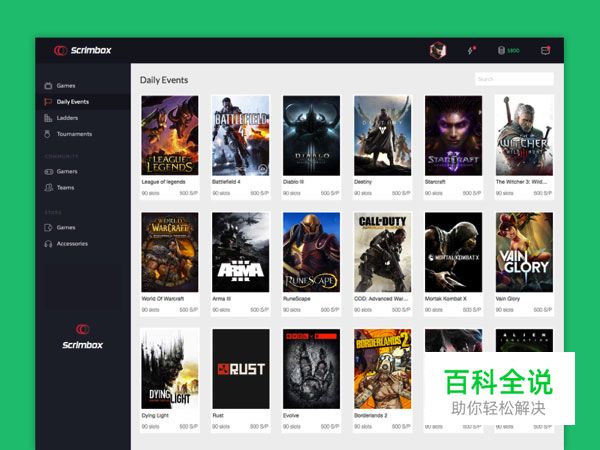Click the 'Starcraft' title text
This screenshot has height=450, width=600.
(x=435, y=182)
